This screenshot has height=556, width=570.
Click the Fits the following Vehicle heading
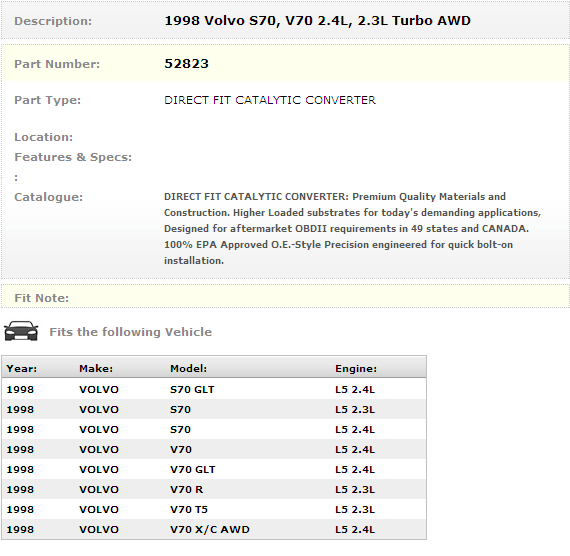(131, 332)
